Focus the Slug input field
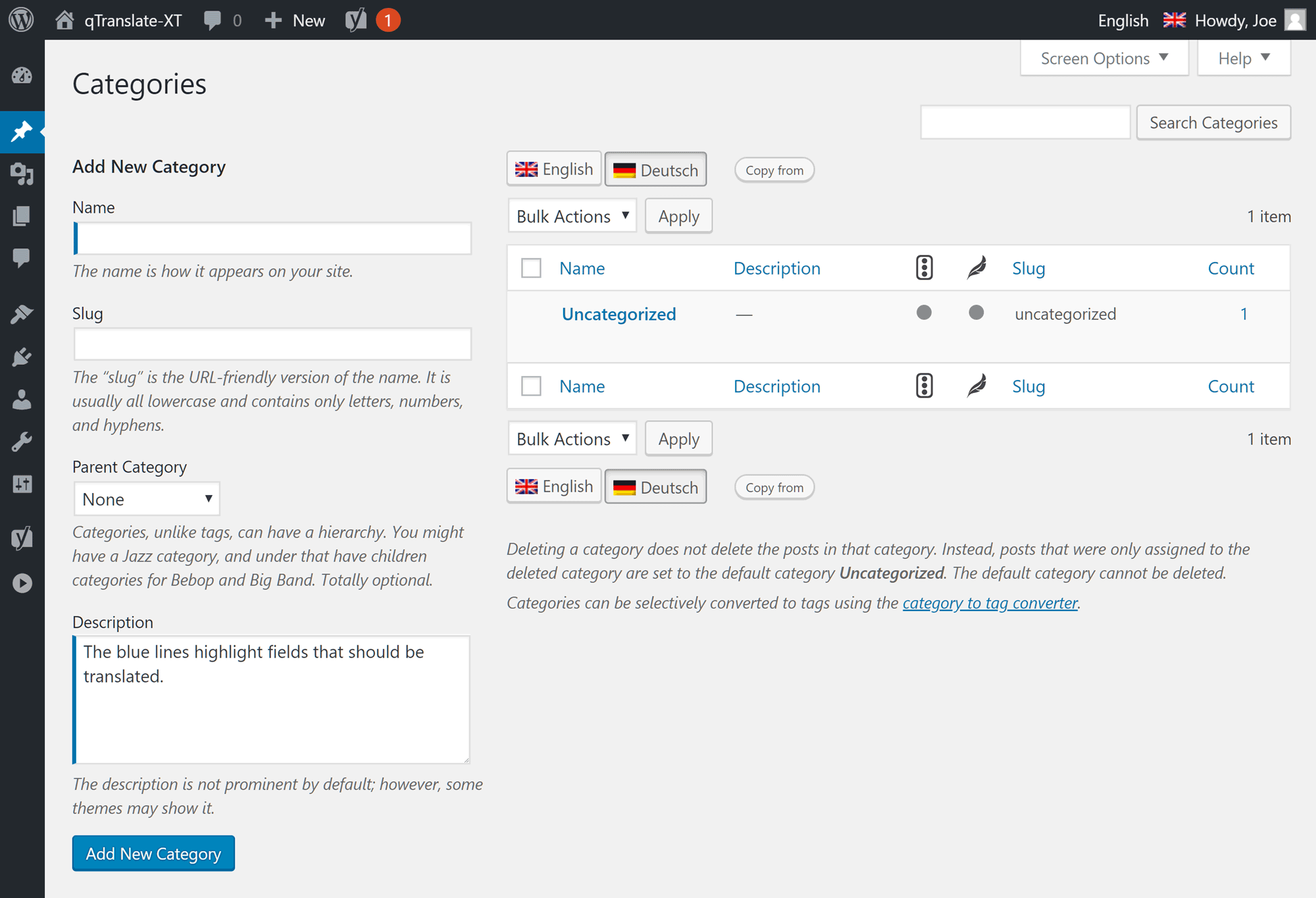 point(272,344)
